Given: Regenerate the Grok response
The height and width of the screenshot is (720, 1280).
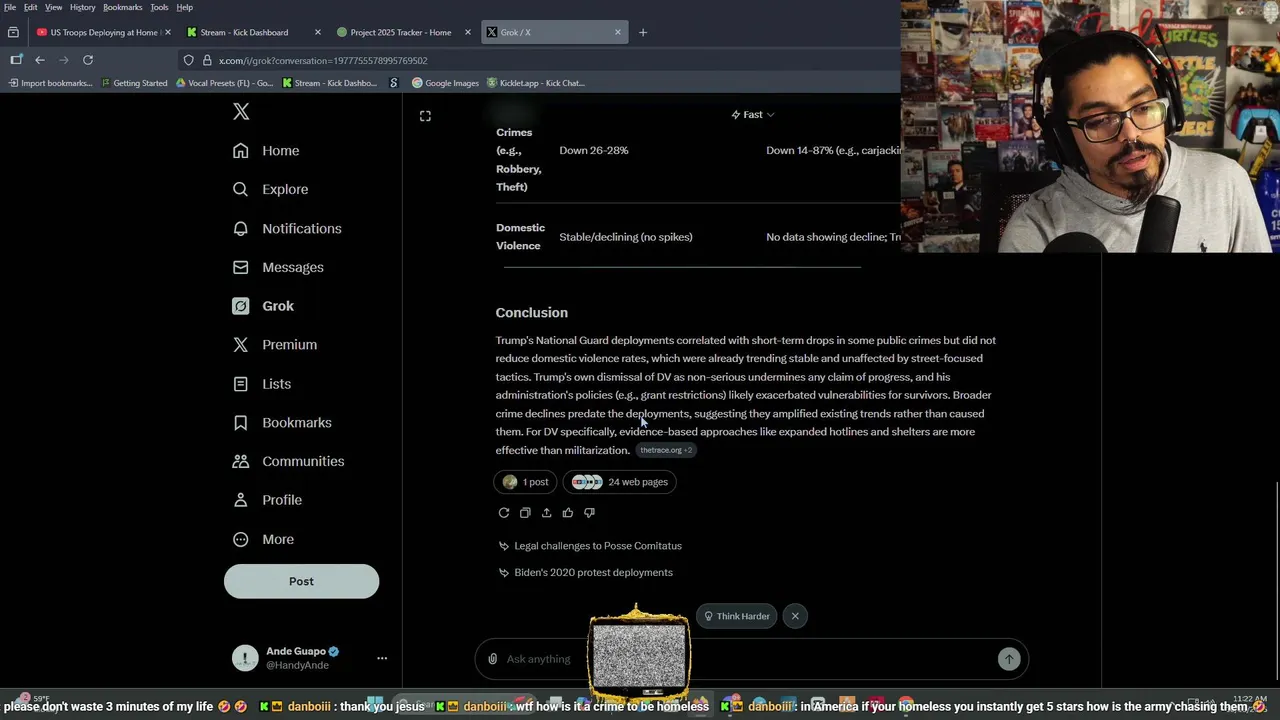Looking at the screenshot, I should 504,513.
